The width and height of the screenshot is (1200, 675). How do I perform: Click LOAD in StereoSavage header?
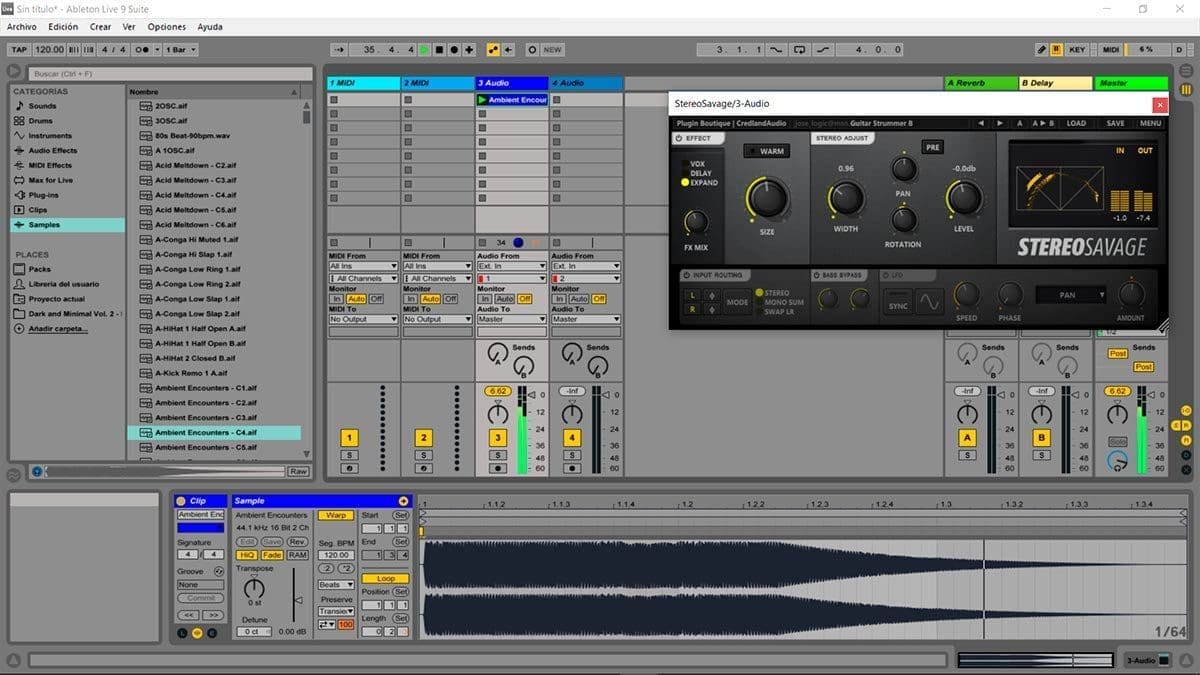(1076, 123)
